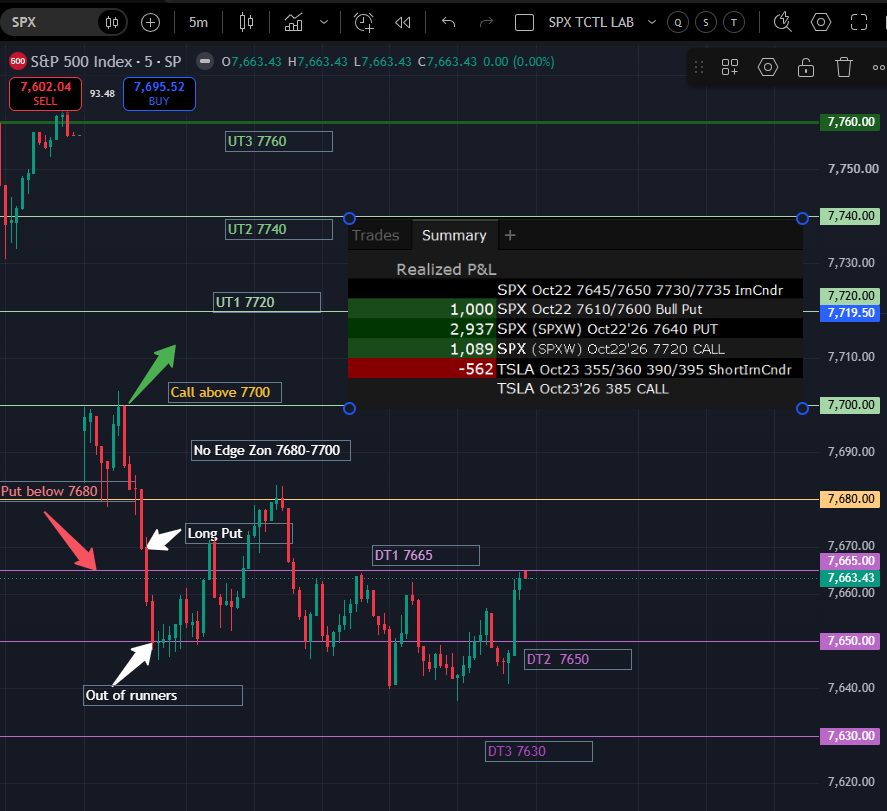Click the circled Q button
Viewport: 887px width, 811px height.
click(678, 23)
